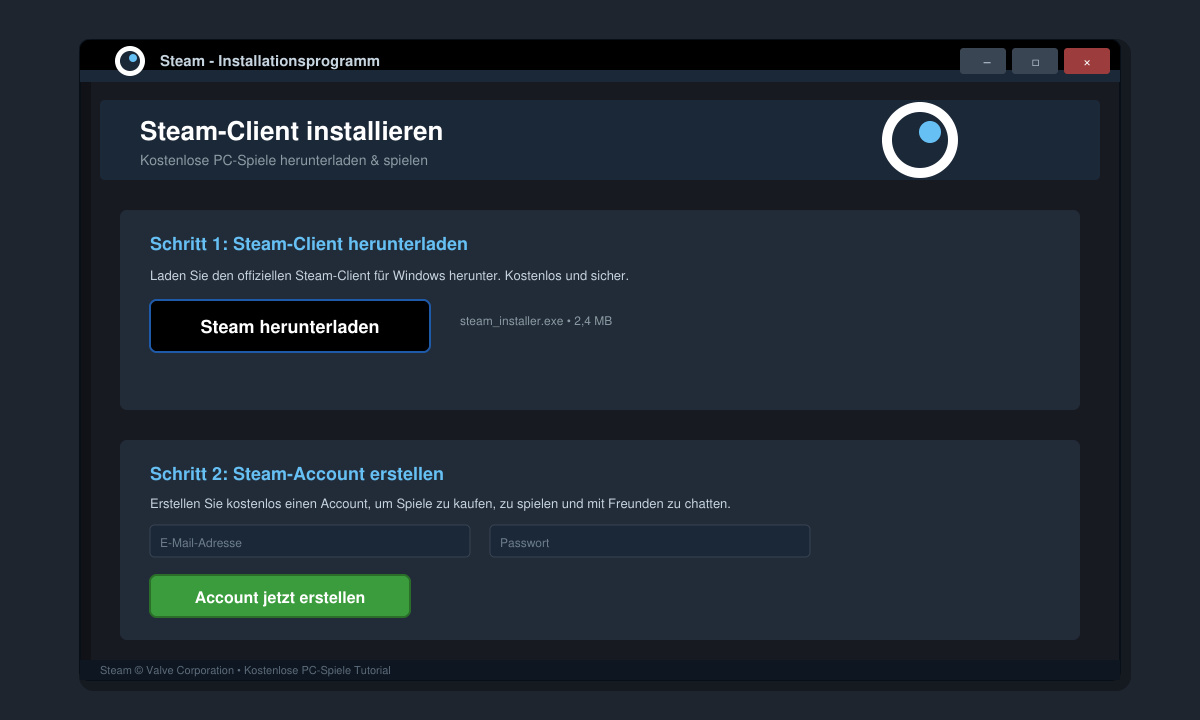
Task: Close the Steam installer window
Action: (1087, 61)
